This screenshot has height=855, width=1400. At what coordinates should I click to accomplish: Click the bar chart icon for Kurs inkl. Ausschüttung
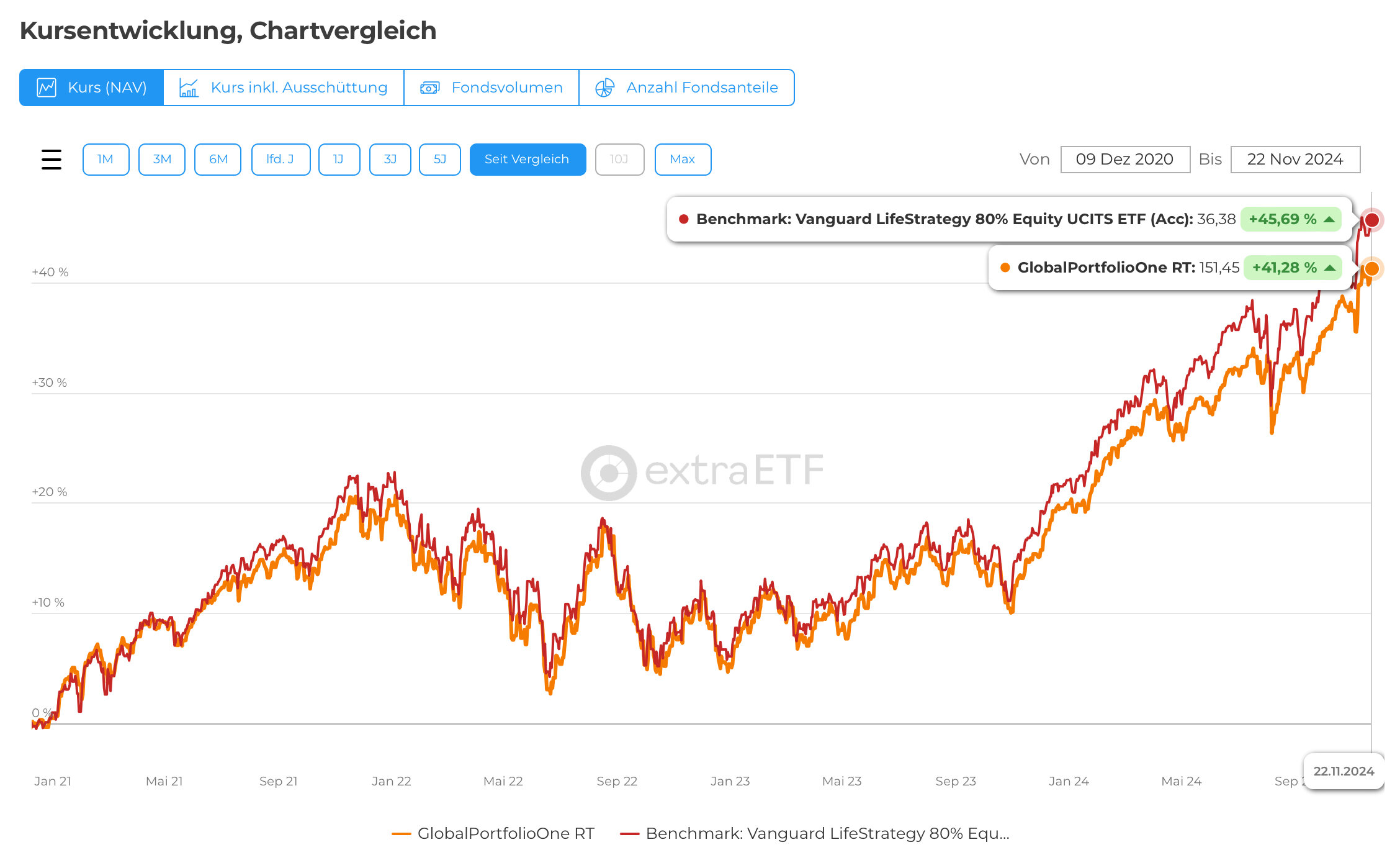189,88
